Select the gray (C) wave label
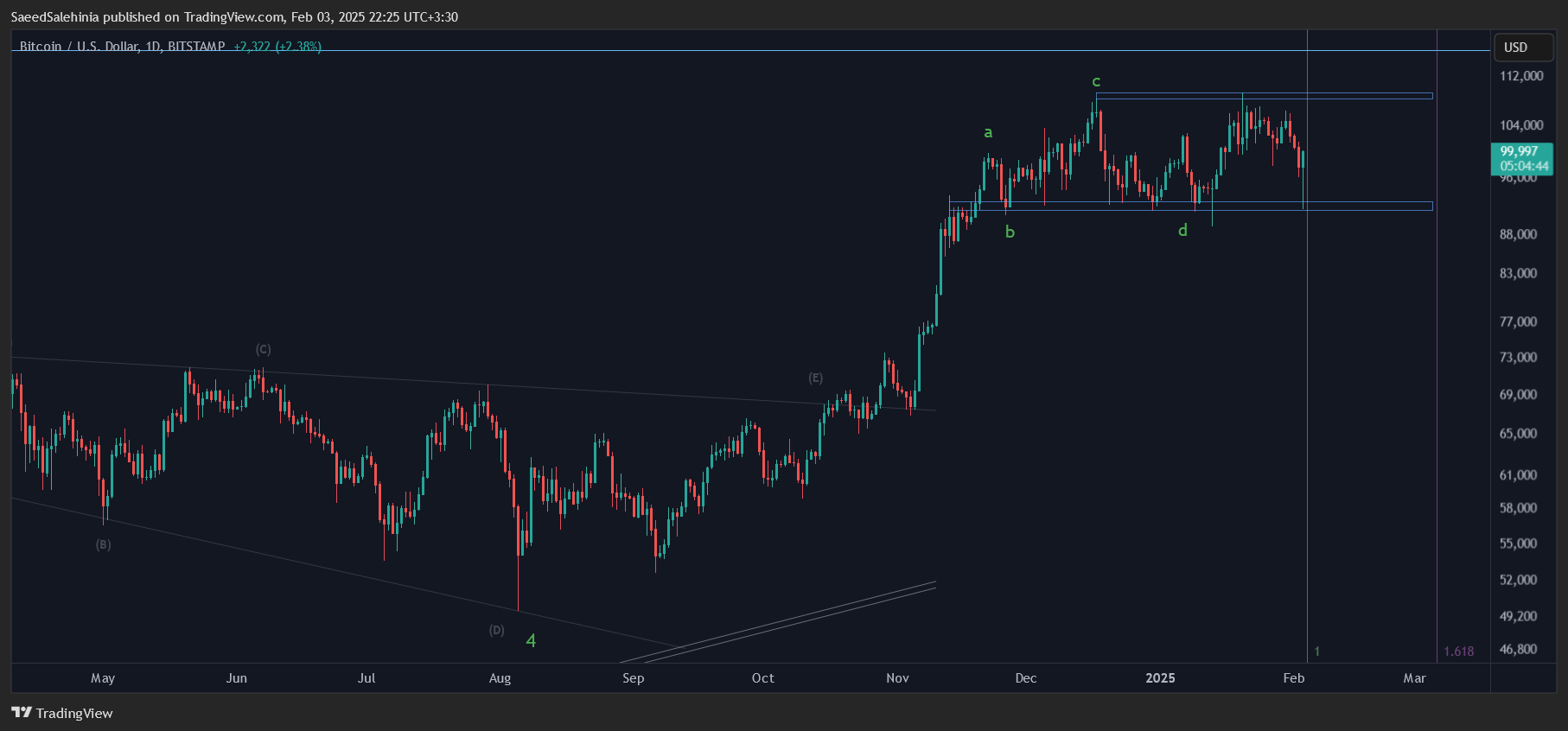This screenshot has width=1568, height=731. click(263, 349)
